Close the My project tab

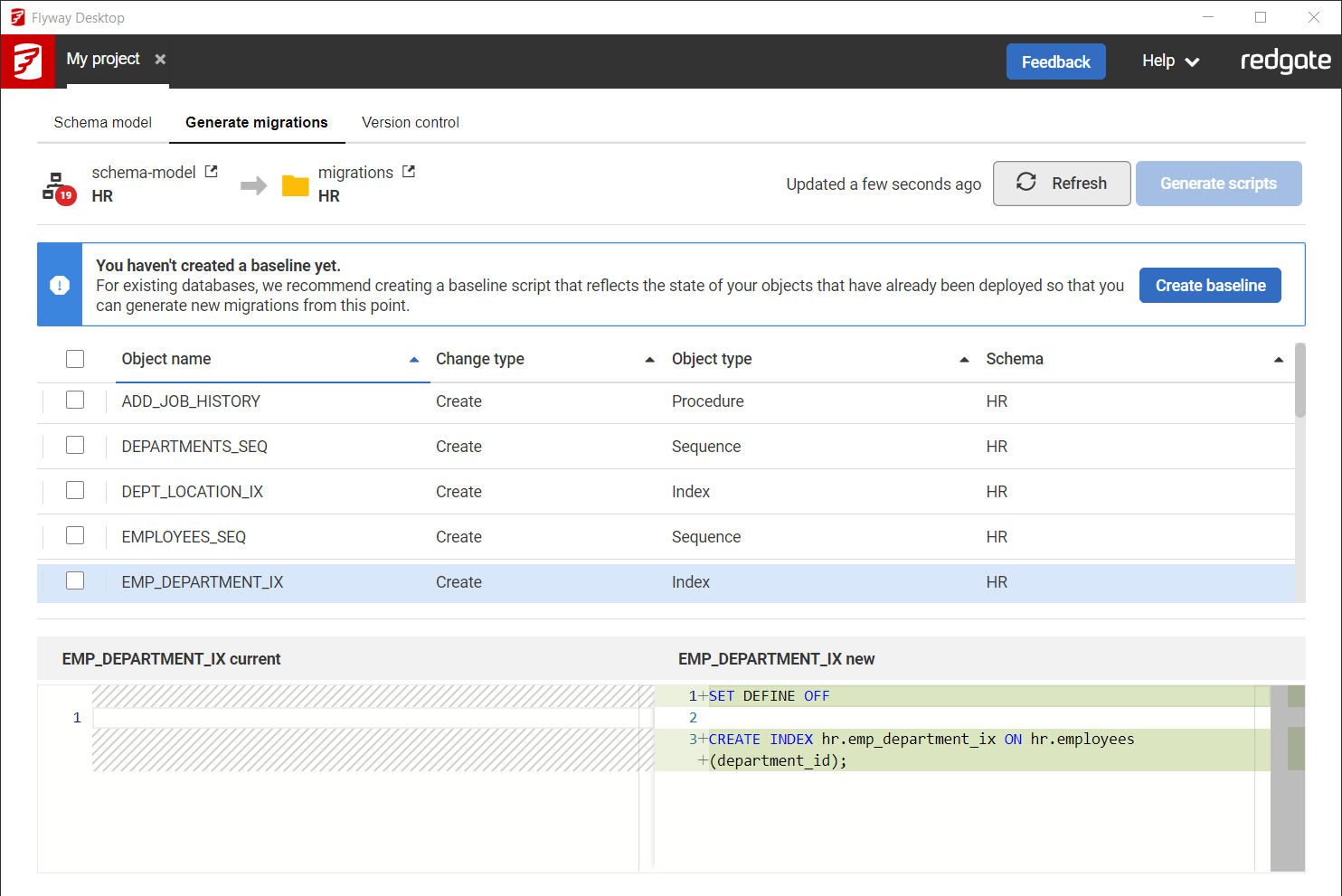pos(160,60)
